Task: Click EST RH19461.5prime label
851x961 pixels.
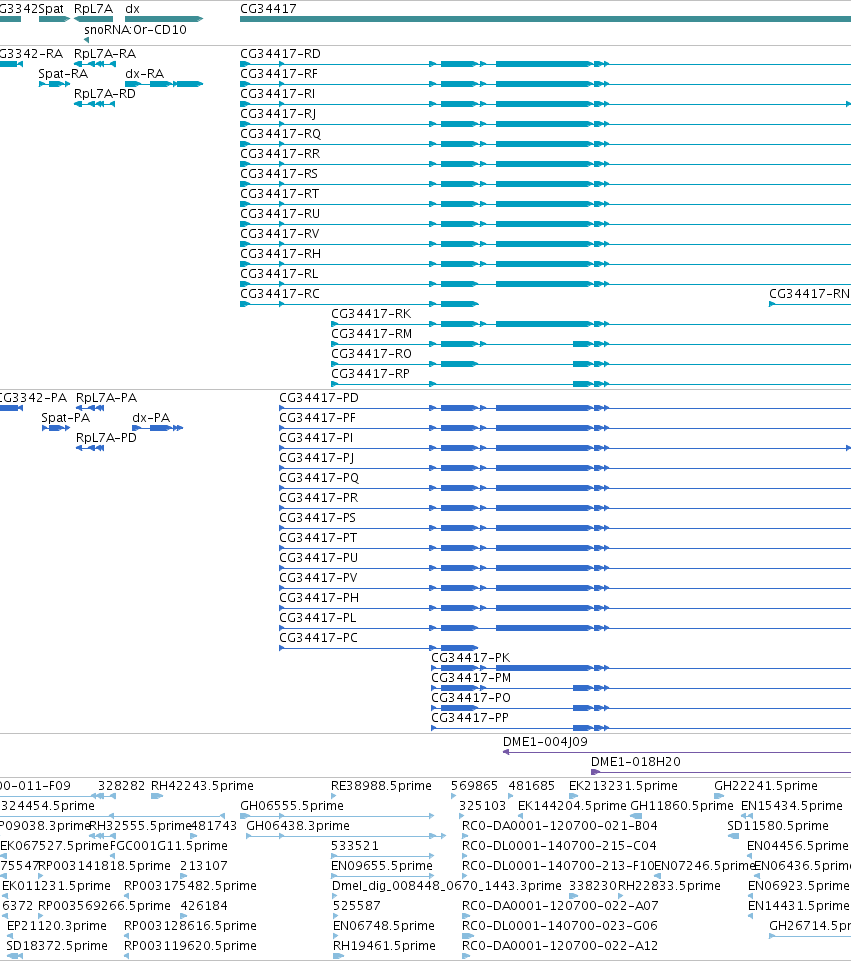Action: click(384, 946)
